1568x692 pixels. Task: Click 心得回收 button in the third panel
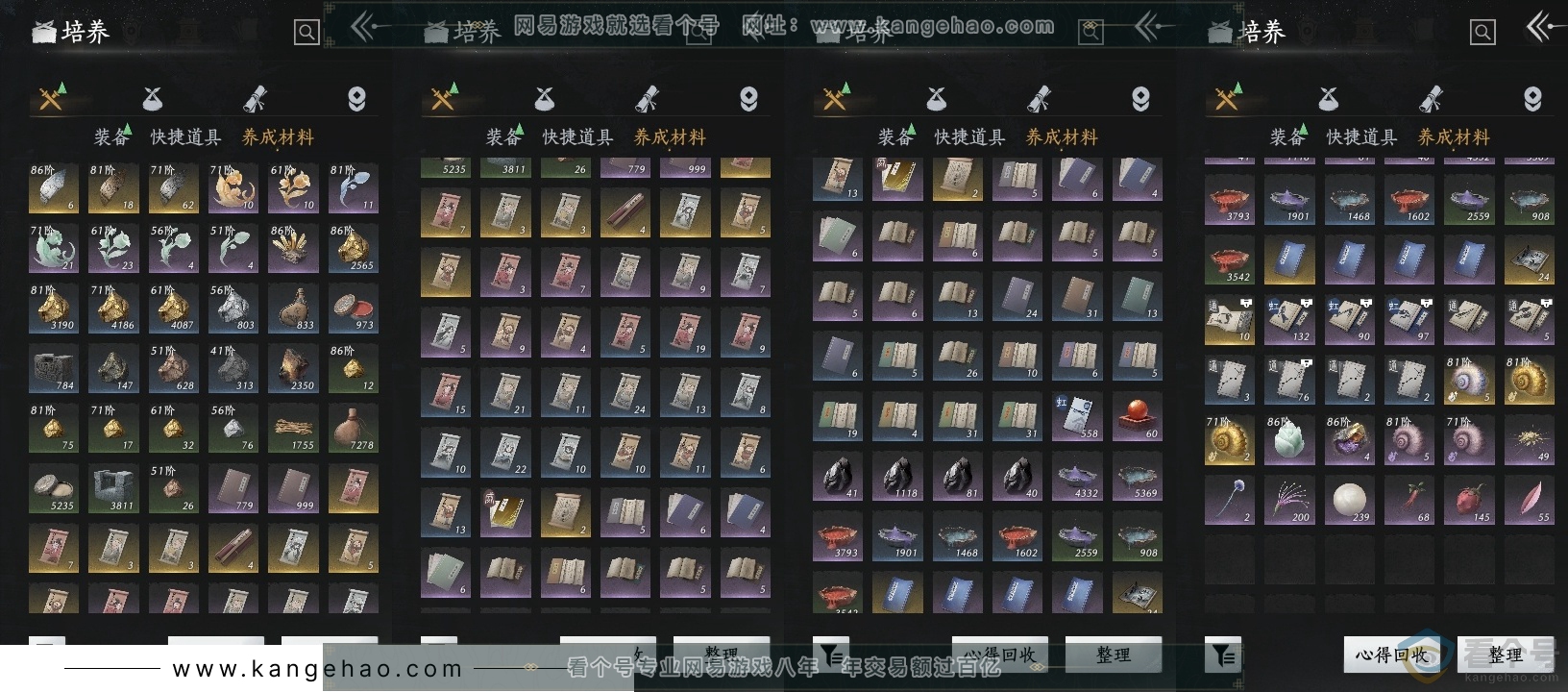coord(999,655)
